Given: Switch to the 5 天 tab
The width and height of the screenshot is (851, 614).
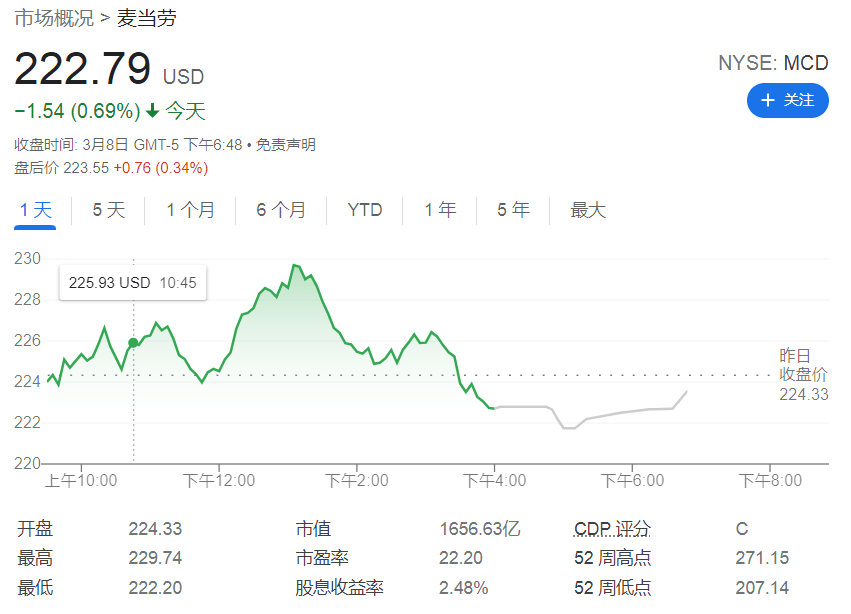Looking at the screenshot, I should pos(109,210).
